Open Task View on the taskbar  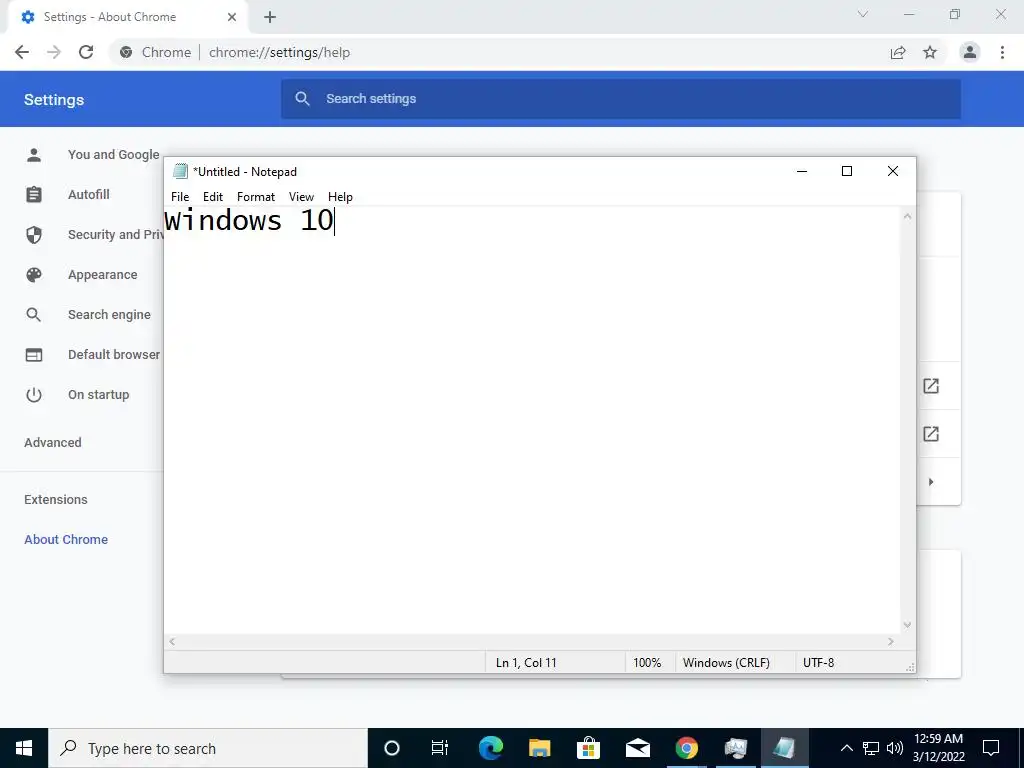[440, 748]
